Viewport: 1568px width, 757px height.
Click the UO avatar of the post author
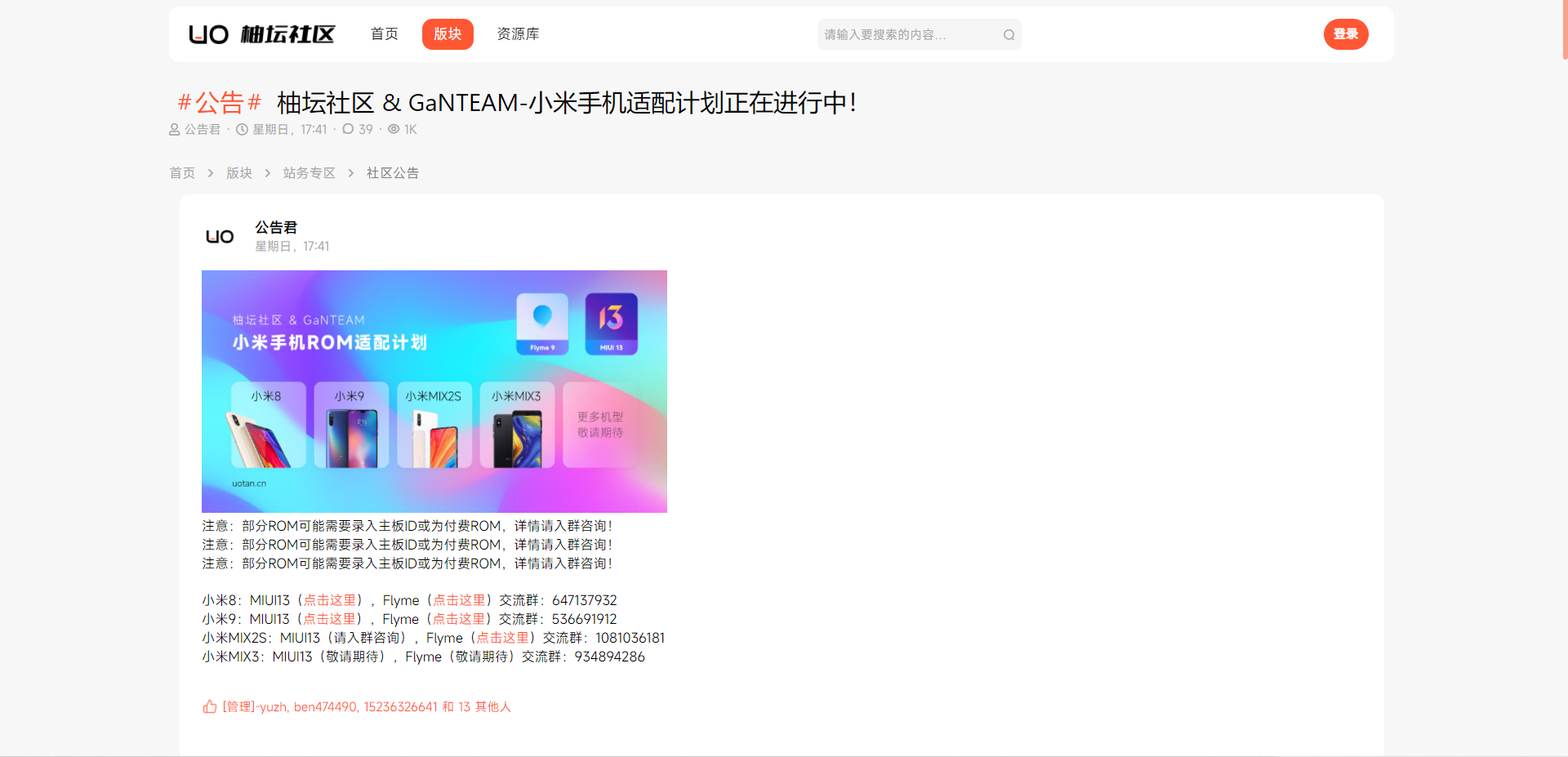[220, 236]
